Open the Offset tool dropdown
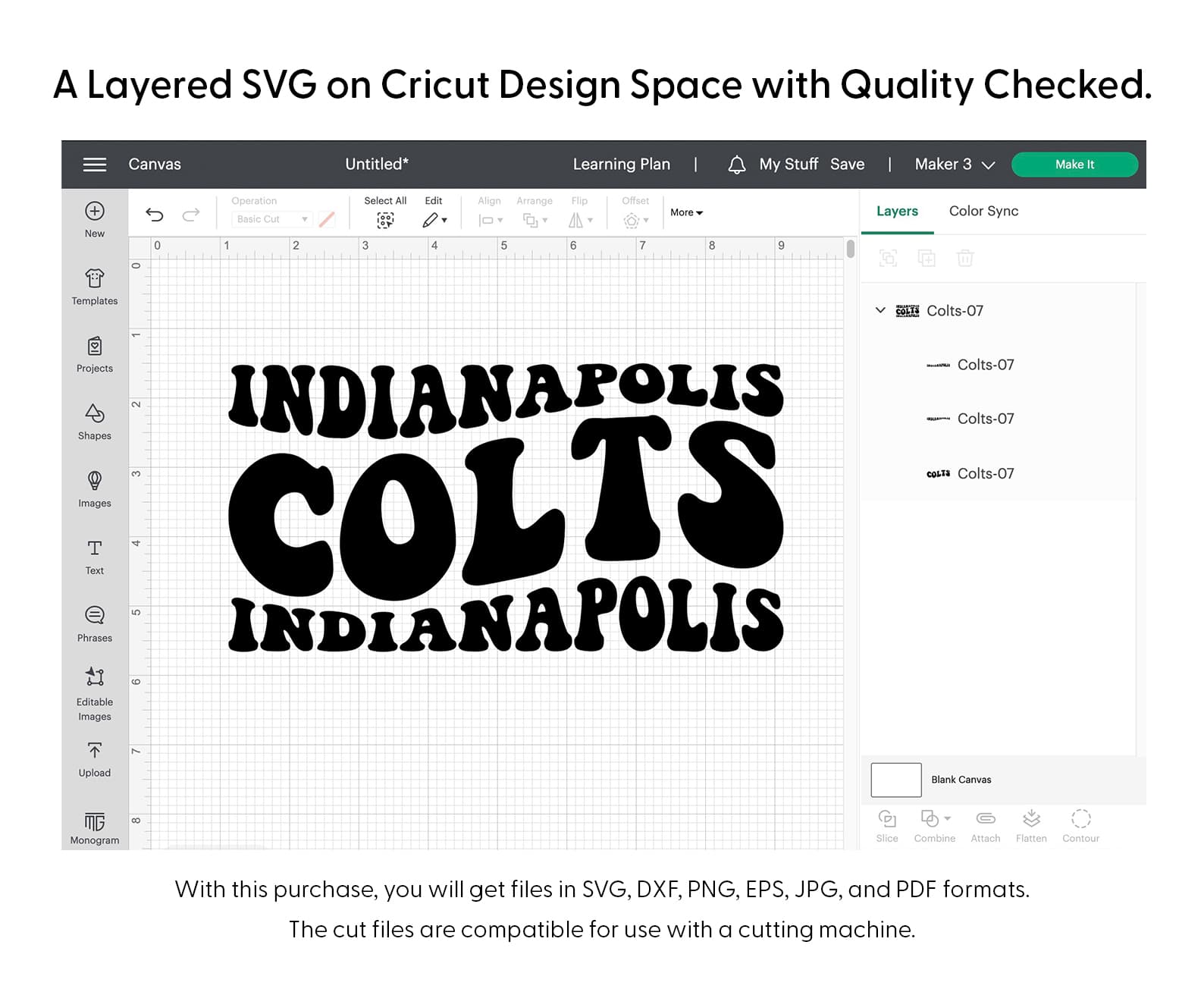This screenshot has width=1204, height=992. (x=636, y=221)
